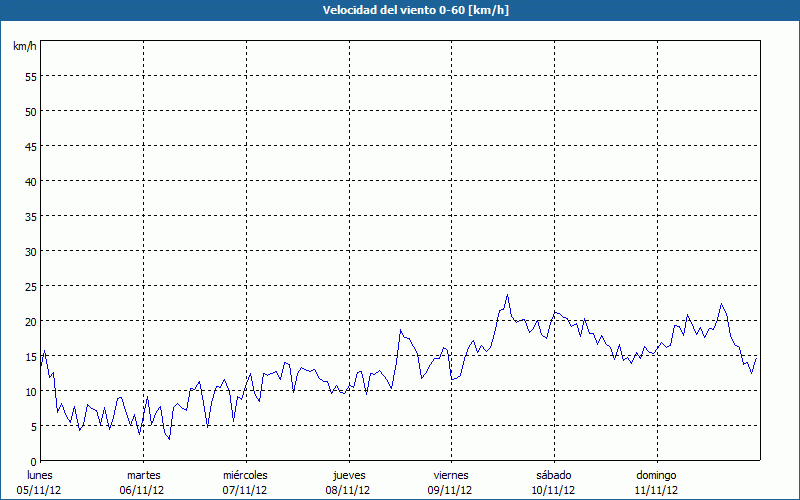
Task: Click the lowest trough of the wind line
Action: point(169,439)
